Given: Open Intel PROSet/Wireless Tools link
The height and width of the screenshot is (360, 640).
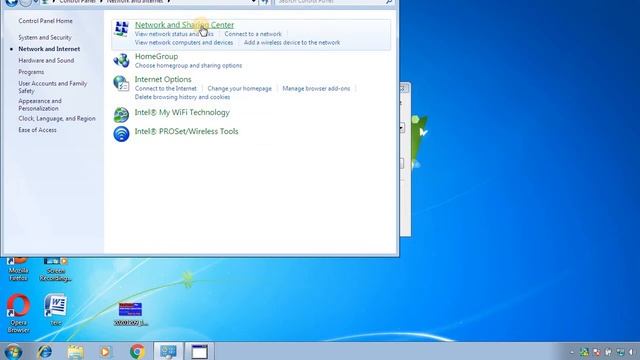Looking at the screenshot, I should [x=186, y=131].
